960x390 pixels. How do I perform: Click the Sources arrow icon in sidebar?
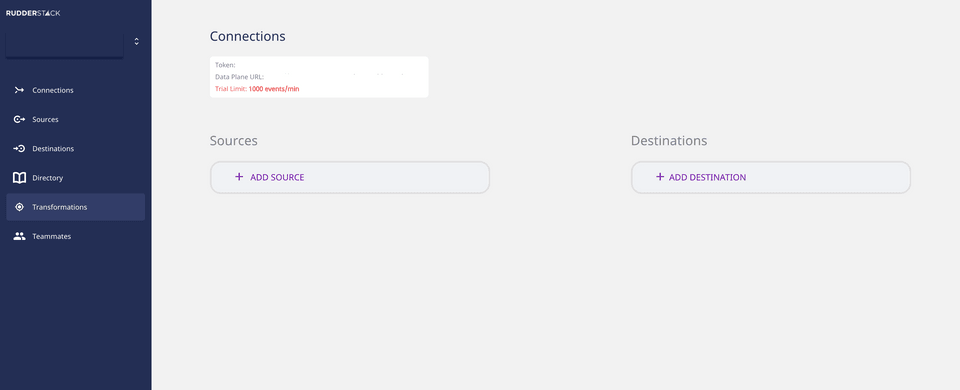pos(19,119)
